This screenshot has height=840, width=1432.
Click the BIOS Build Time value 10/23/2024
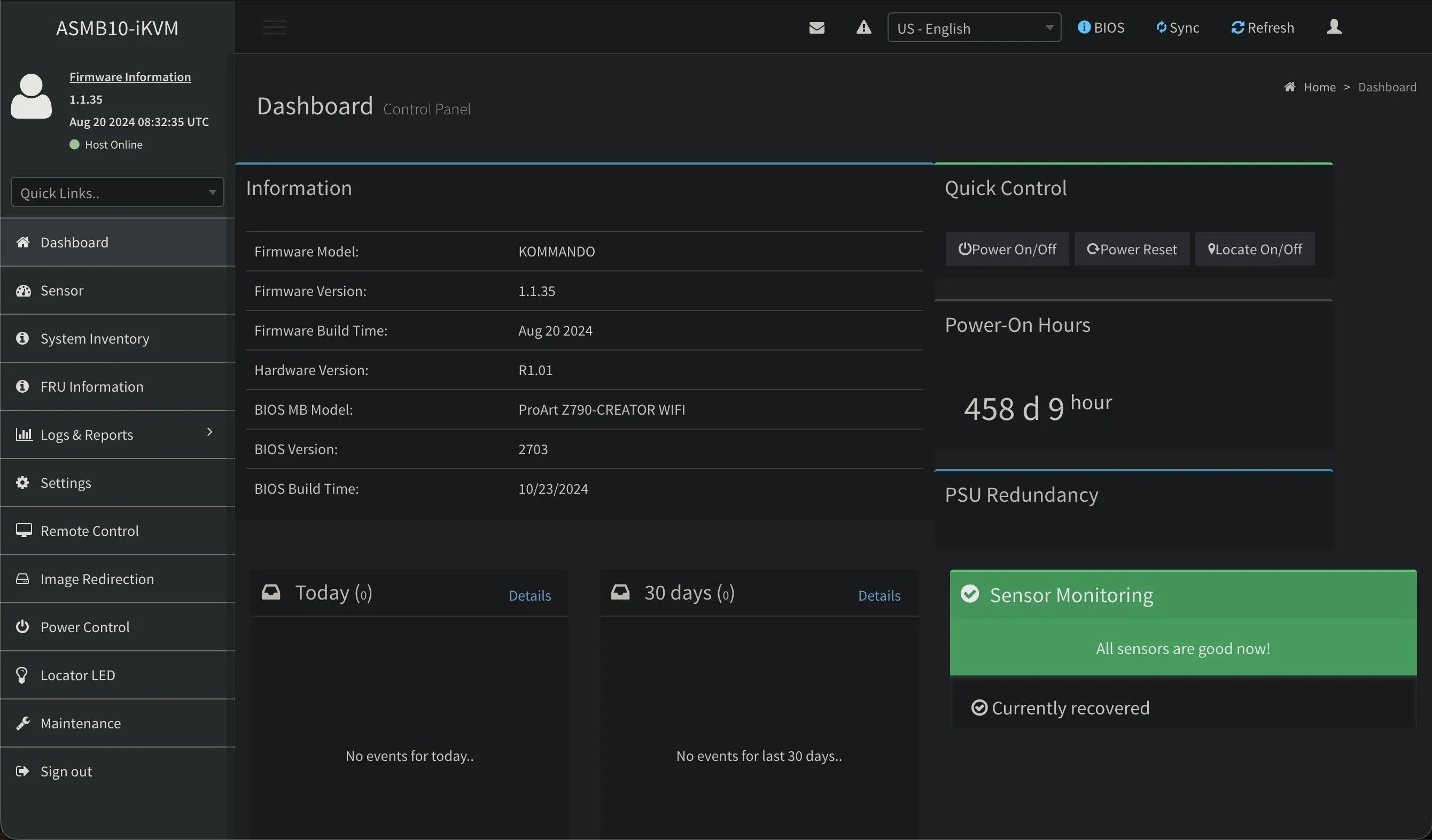tap(553, 489)
